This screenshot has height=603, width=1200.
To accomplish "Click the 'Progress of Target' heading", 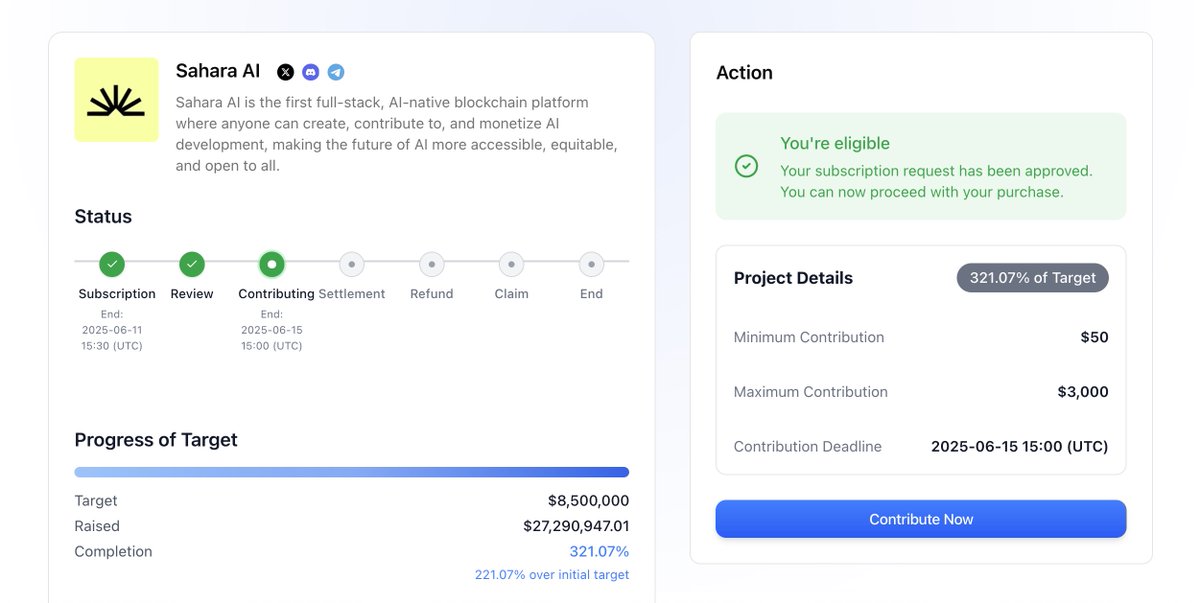I will click(156, 440).
